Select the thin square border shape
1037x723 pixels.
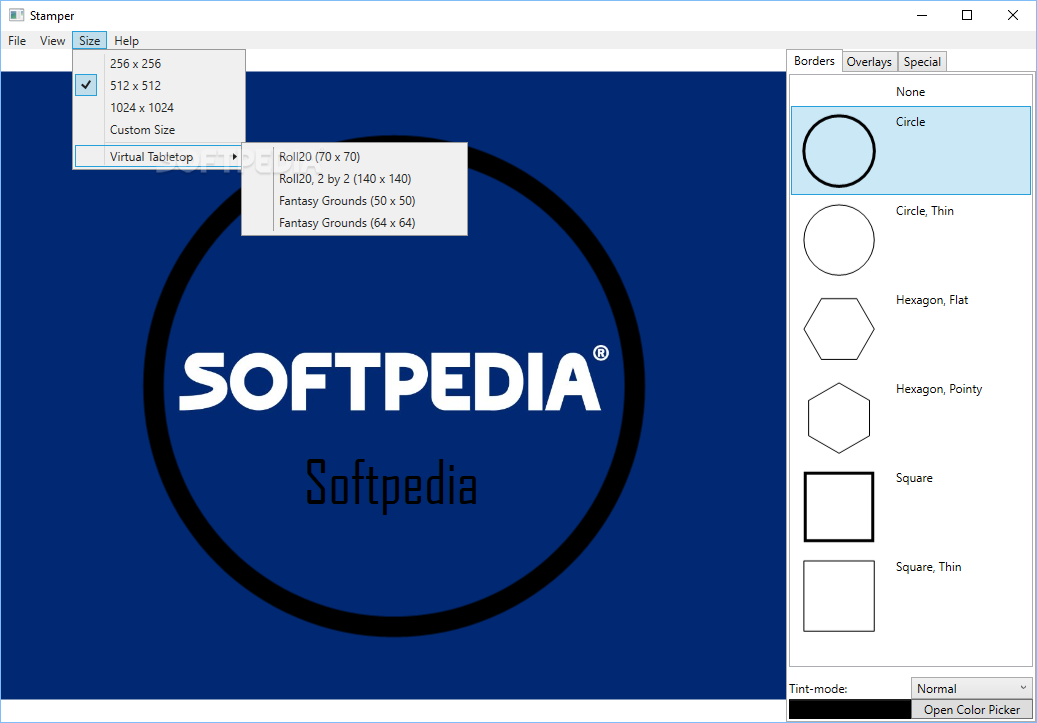click(x=839, y=596)
